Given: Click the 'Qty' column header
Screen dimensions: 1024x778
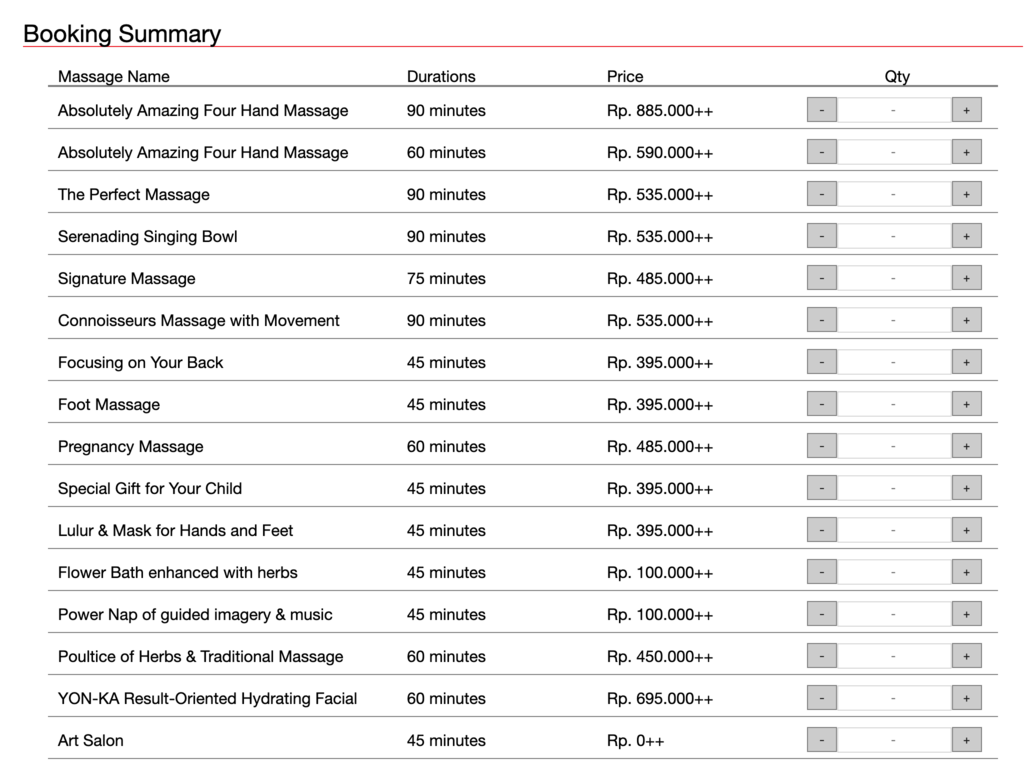Looking at the screenshot, I should [897, 76].
